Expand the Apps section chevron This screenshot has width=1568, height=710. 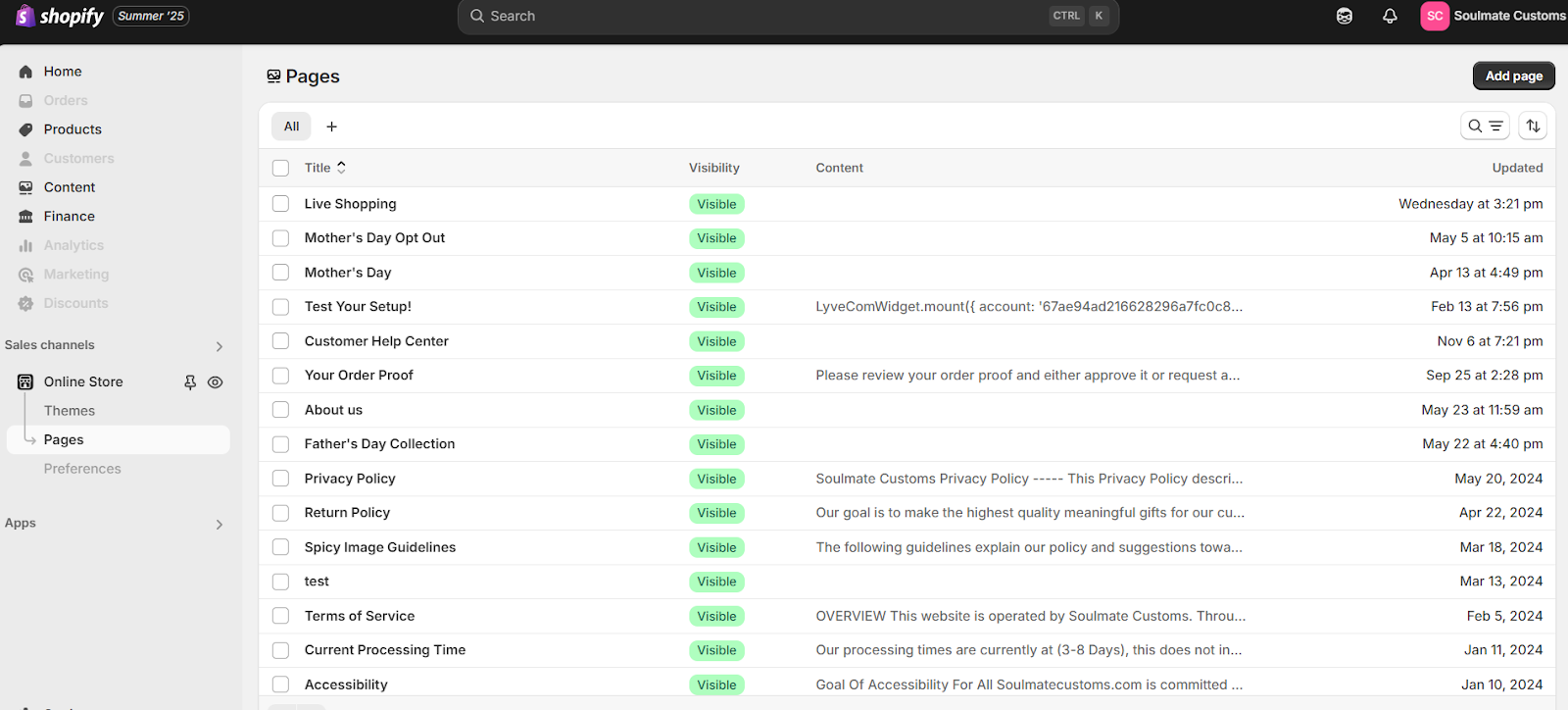tap(219, 525)
